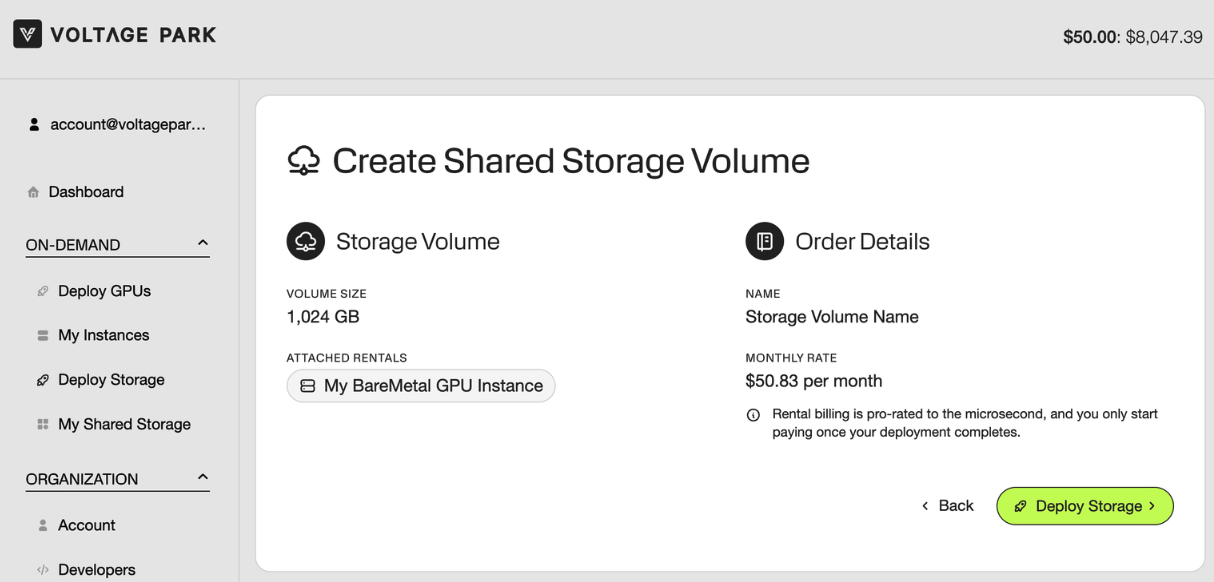The height and width of the screenshot is (582, 1214).
Task: Click the Voltage Park logo icon
Action: (x=27, y=35)
